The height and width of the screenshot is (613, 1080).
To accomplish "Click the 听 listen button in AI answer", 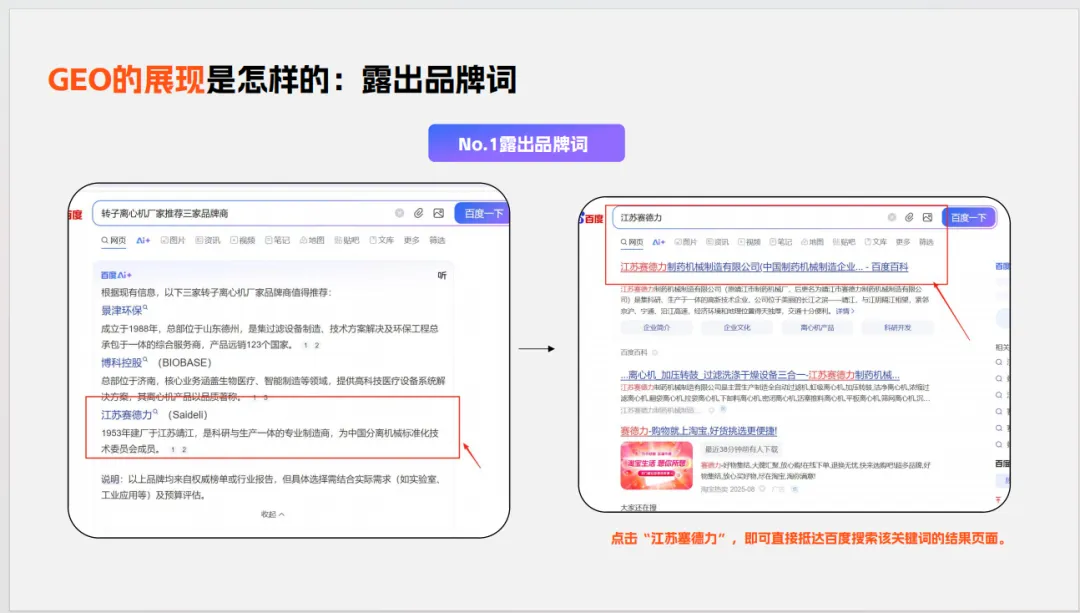I will [442, 276].
